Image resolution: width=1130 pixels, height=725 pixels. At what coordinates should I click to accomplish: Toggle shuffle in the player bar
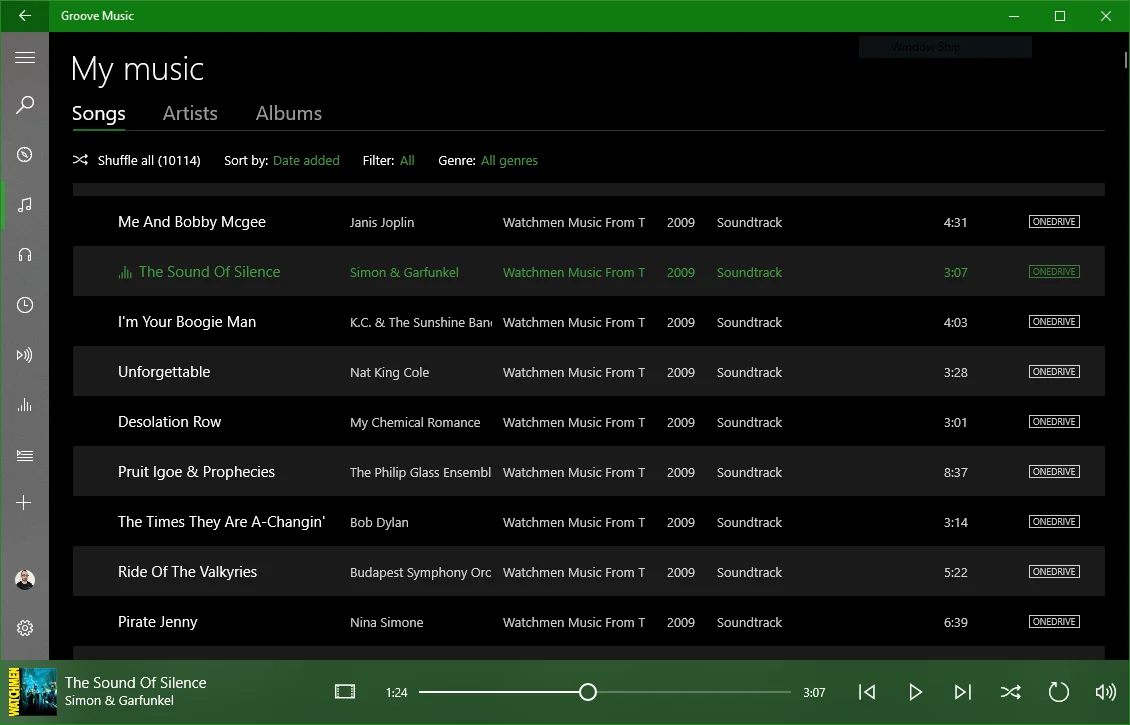[x=1010, y=693]
